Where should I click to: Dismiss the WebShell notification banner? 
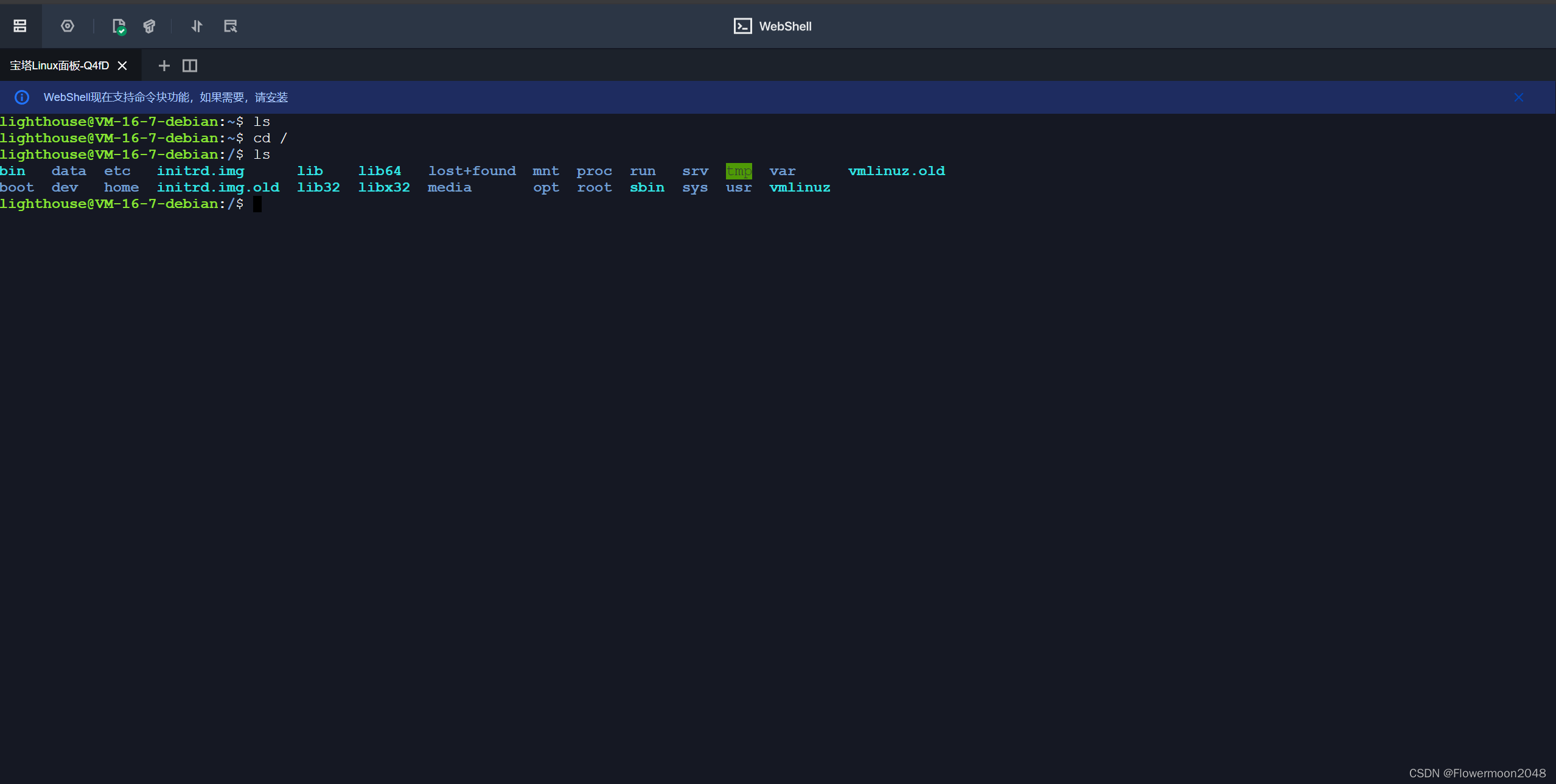[x=1519, y=97]
